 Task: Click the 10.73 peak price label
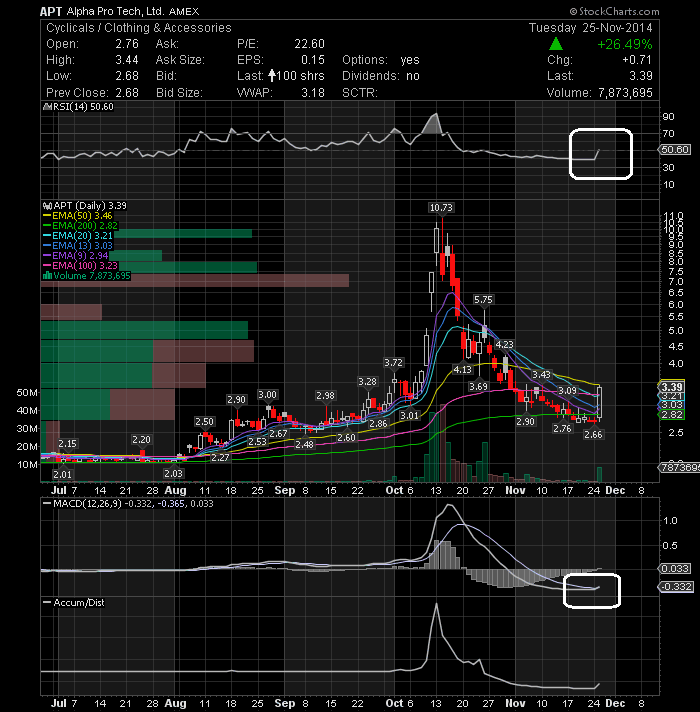coord(441,208)
